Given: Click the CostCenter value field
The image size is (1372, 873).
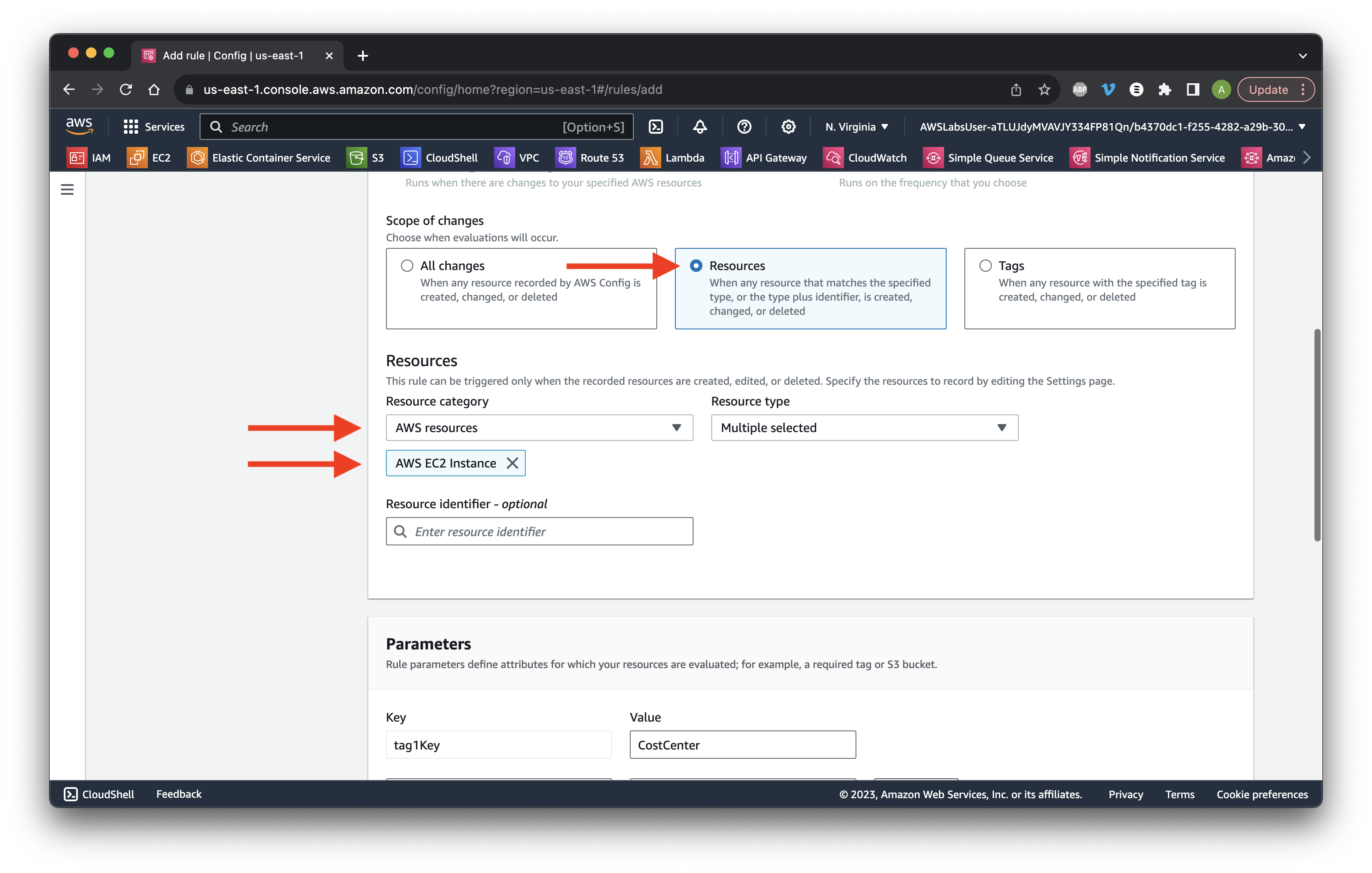Looking at the screenshot, I should [742, 745].
